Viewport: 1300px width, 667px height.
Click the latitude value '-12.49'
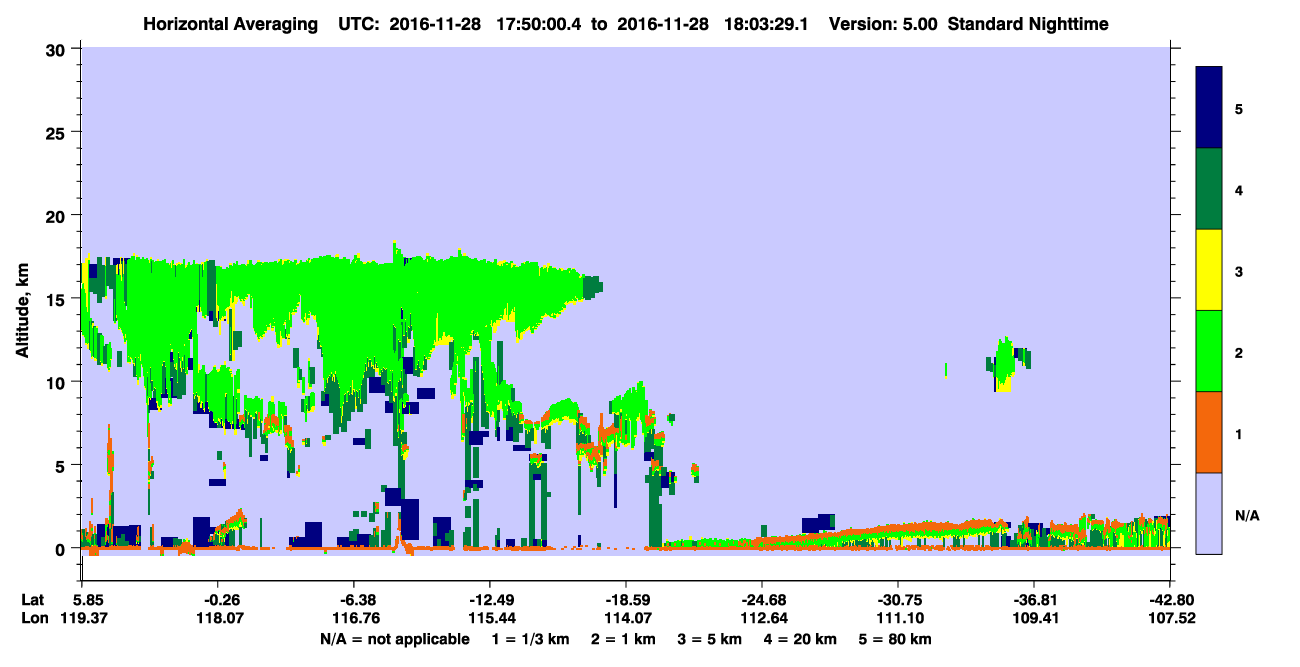490,600
